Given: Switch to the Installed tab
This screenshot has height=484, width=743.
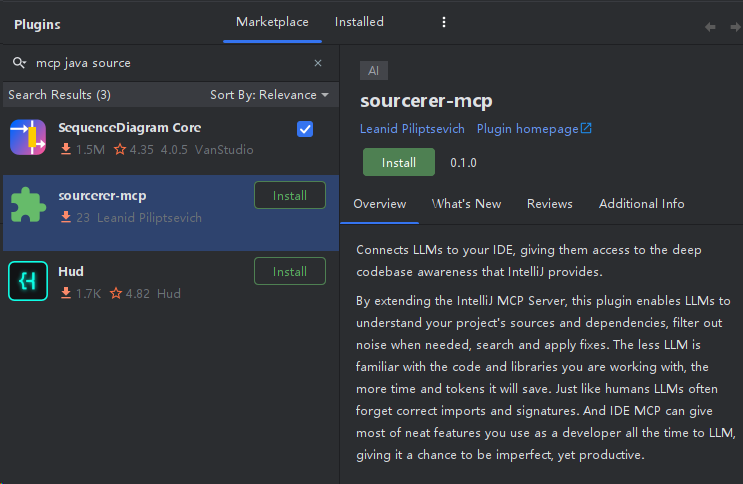Looking at the screenshot, I should pos(359,22).
